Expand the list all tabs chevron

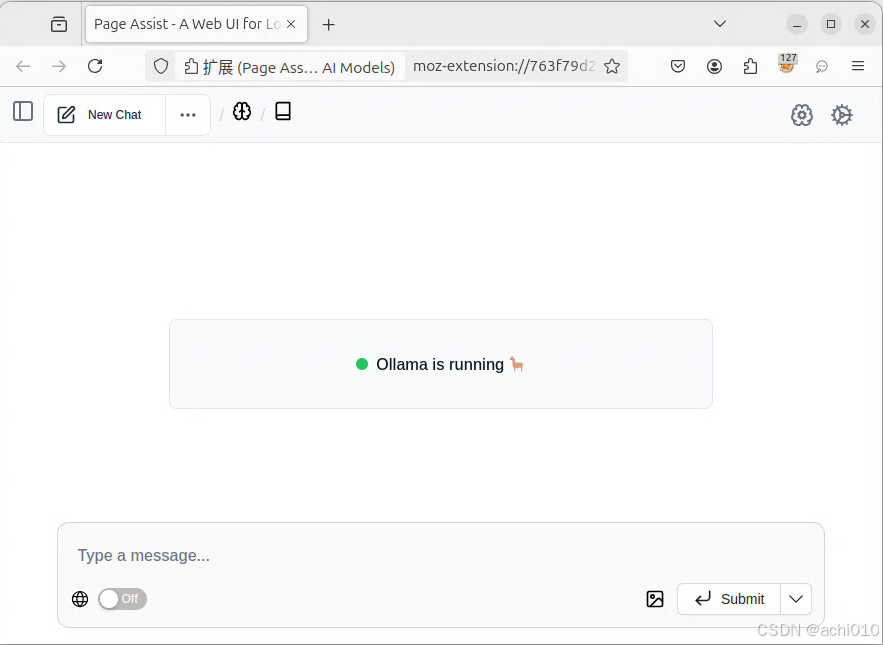(720, 24)
